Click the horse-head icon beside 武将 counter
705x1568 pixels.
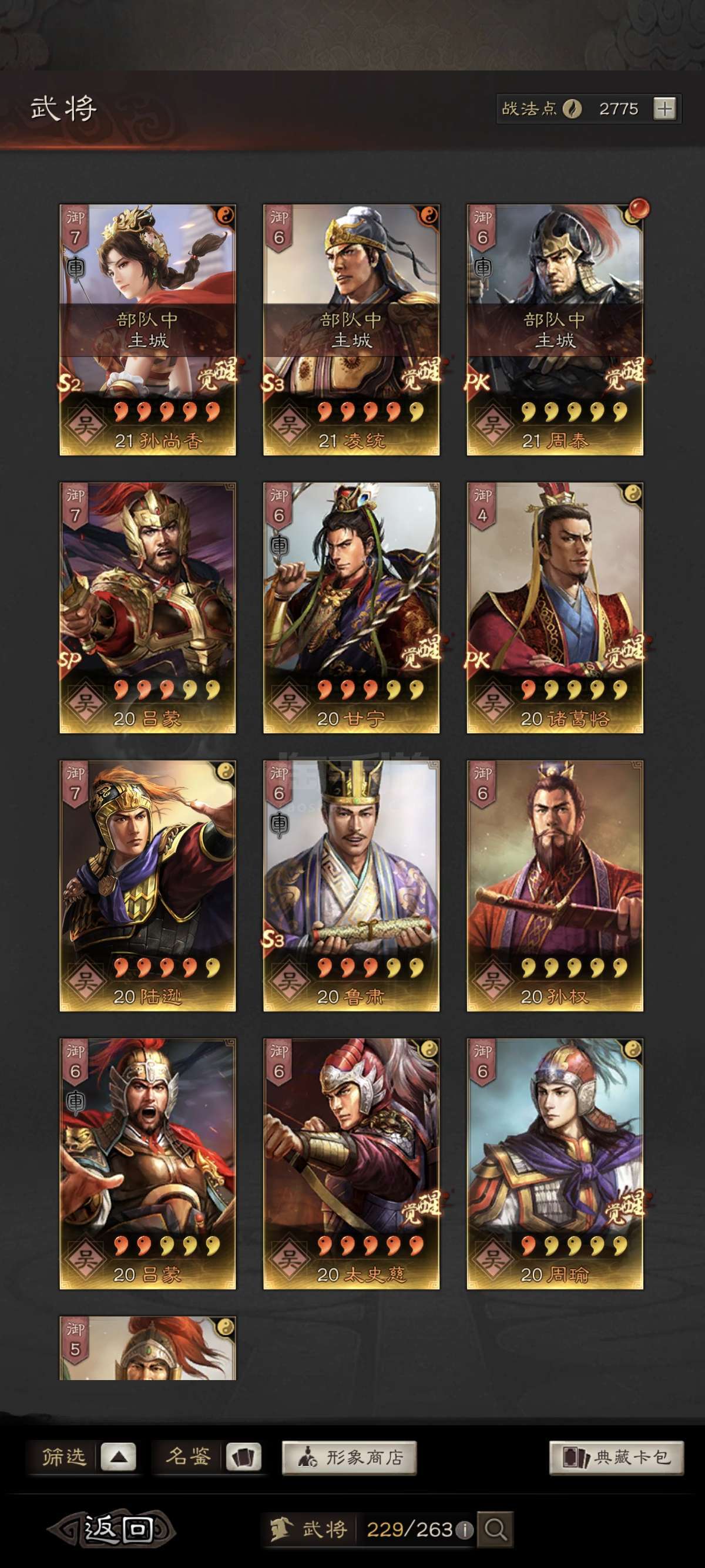(x=283, y=1529)
